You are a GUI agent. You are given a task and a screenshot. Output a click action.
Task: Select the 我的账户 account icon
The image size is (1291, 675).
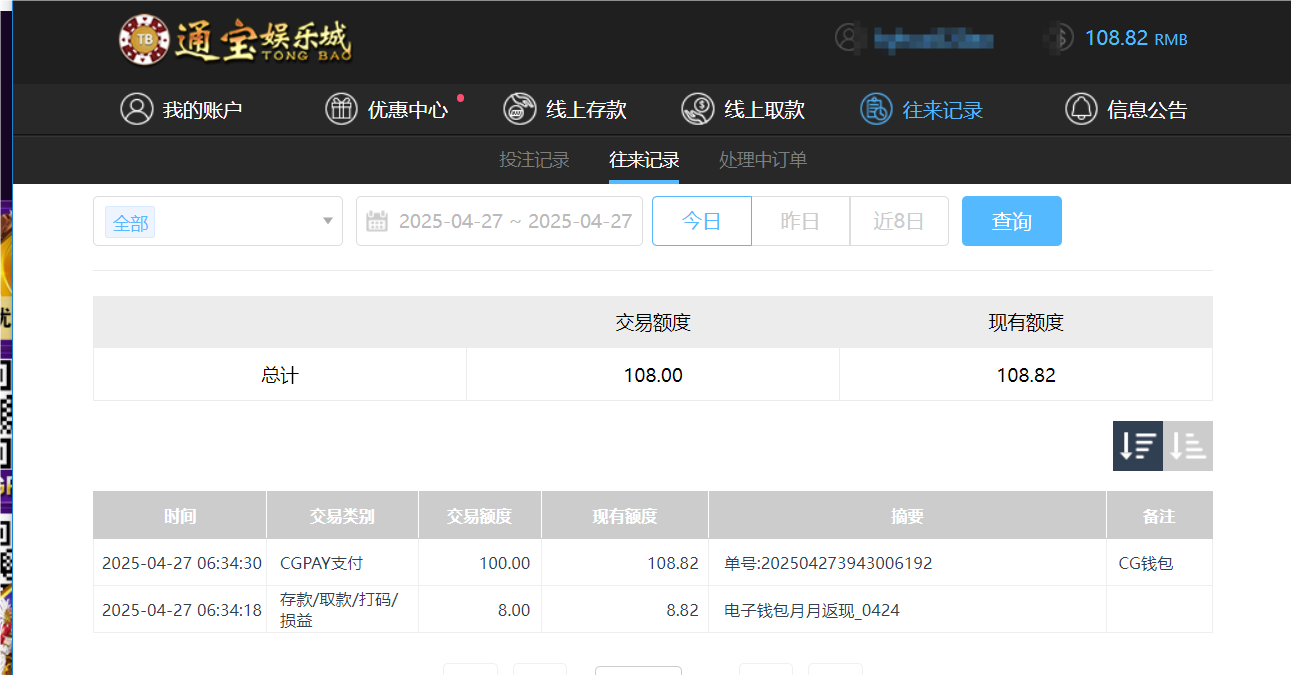tap(137, 108)
